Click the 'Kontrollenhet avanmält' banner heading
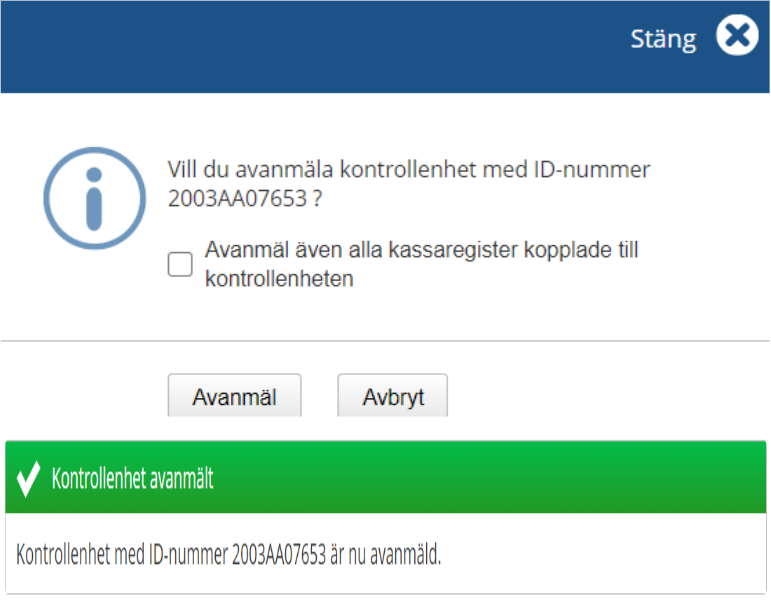 (132, 479)
